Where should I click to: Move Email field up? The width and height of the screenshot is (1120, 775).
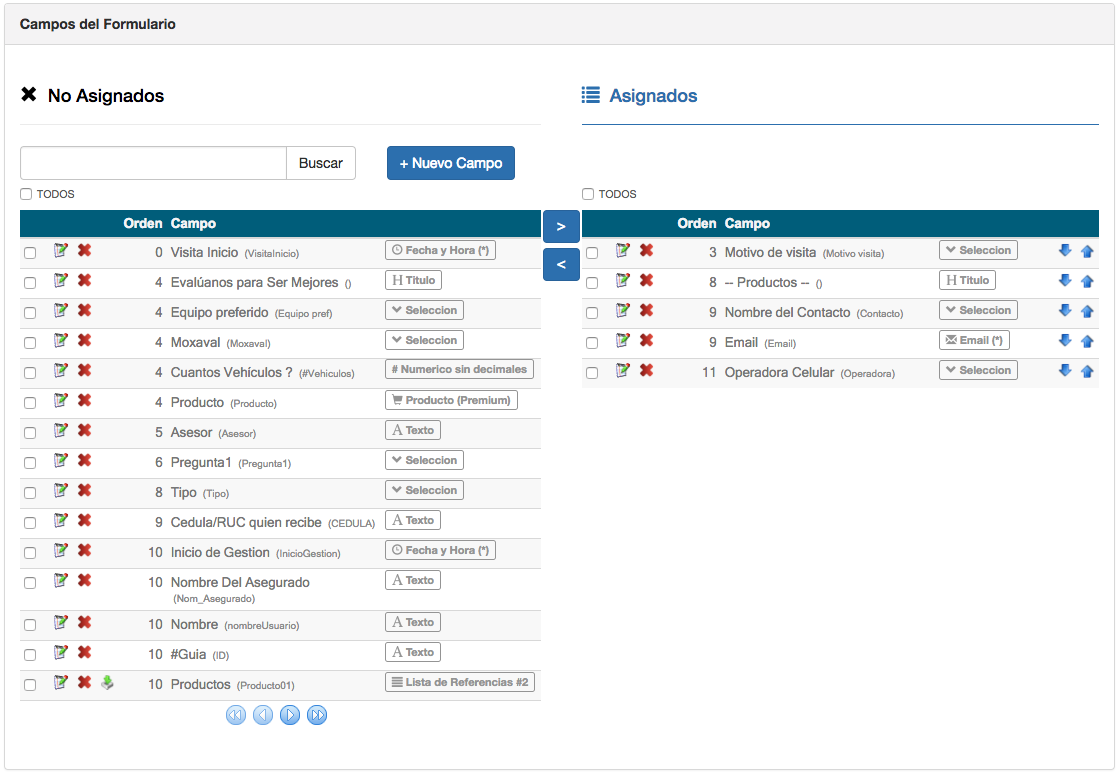click(x=1087, y=341)
